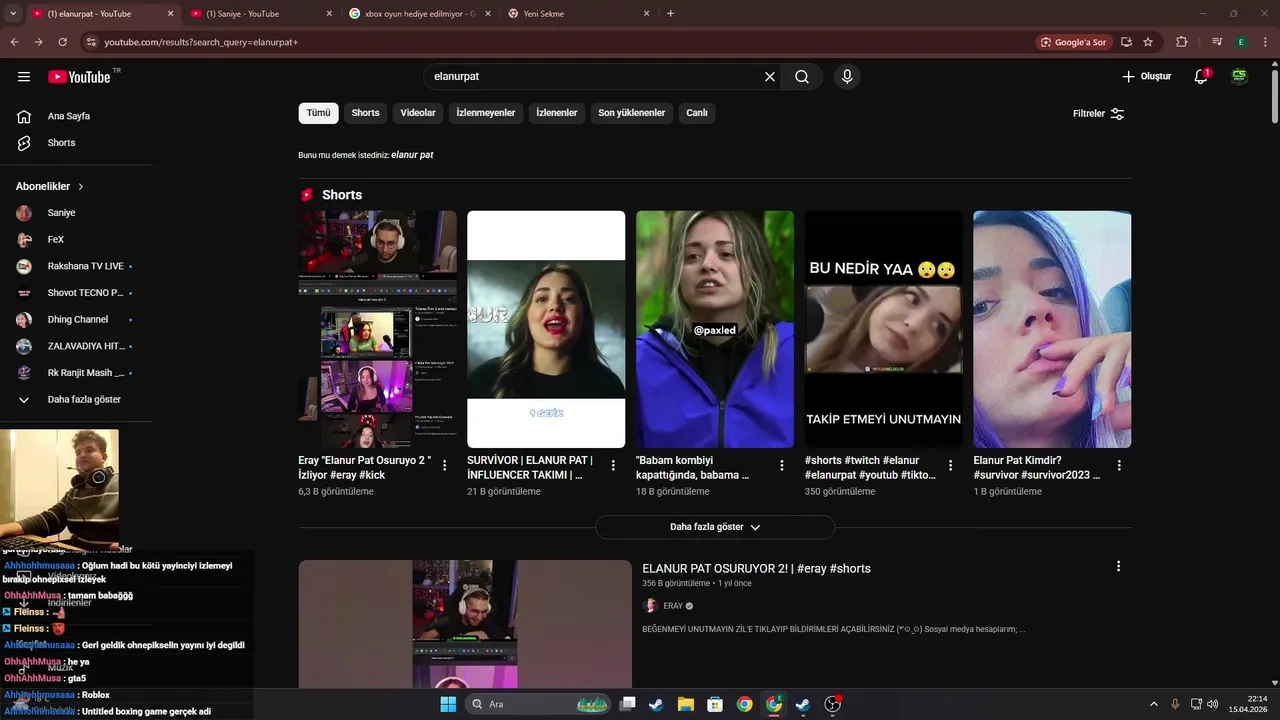Screen dimensions: 1280x720
Task: Open the browser extensions puzzle icon
Action: point(1182,42)
